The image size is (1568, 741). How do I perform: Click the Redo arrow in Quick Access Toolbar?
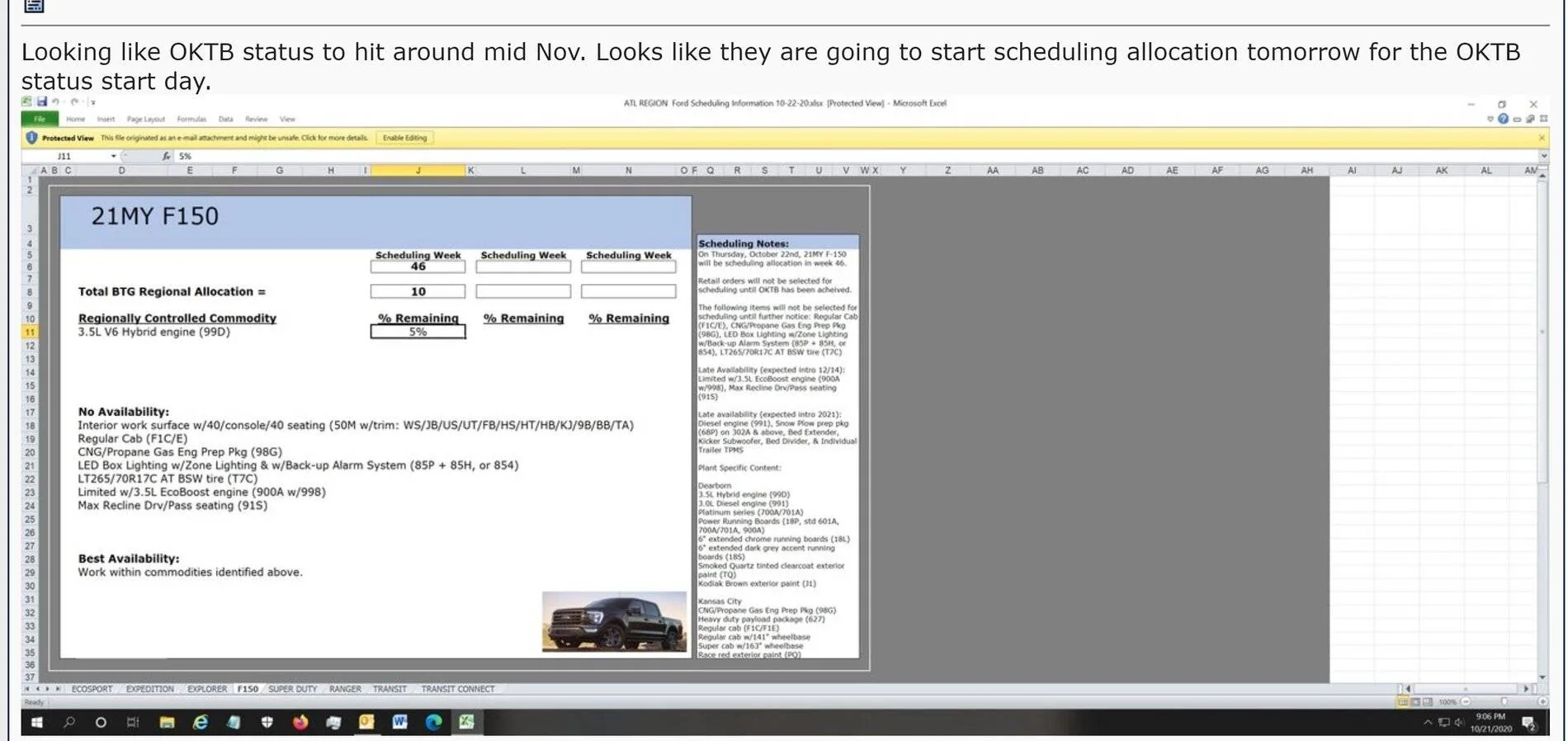pyautogui.click(x=74, y=101)
